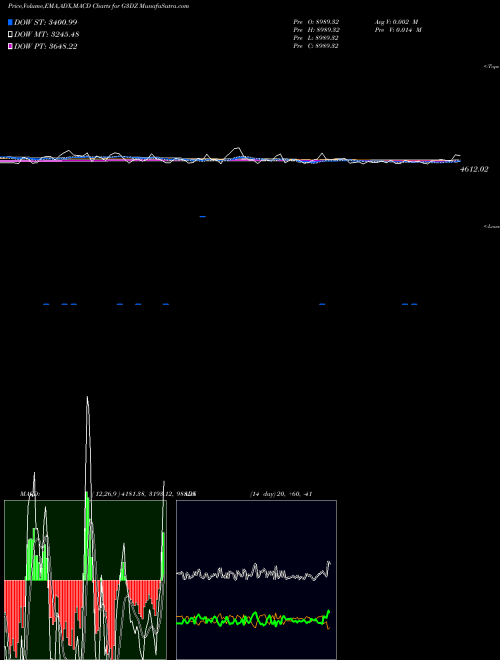Open the ADX indicator panel
The height and width of the screenshot is (660, 500).
click(x=256, y=580)
